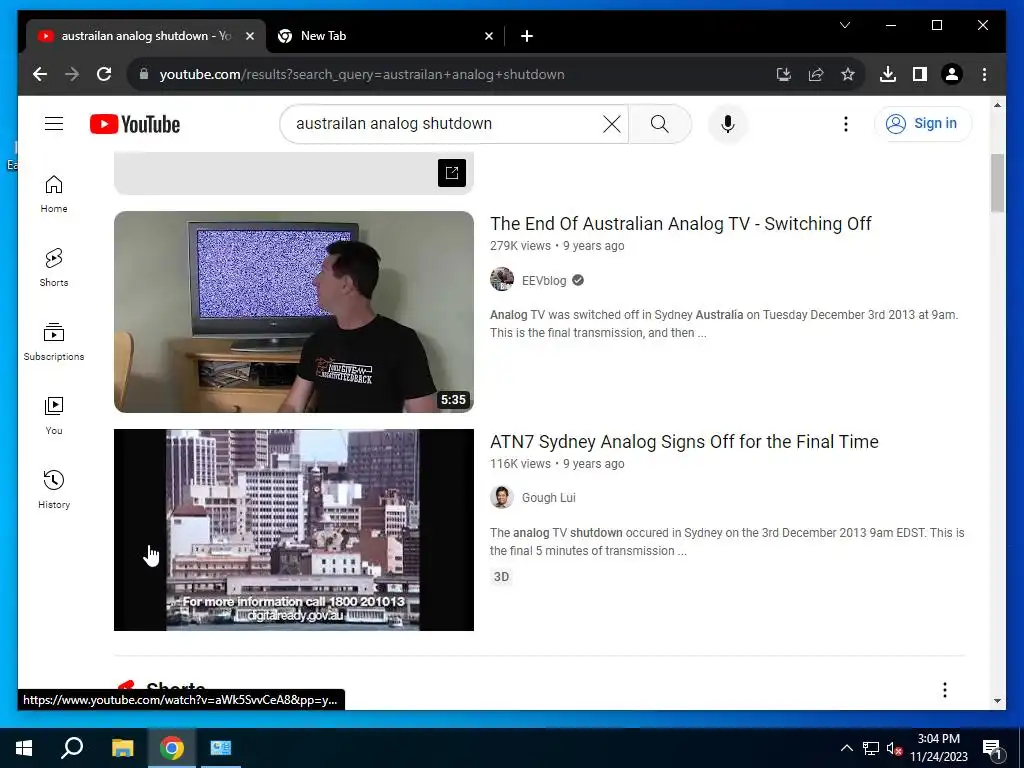Image resolution: width=1024 pixels, height=768 pixels.
Task: Open YouTube settings three-dot menu
Action: (846, 123)
